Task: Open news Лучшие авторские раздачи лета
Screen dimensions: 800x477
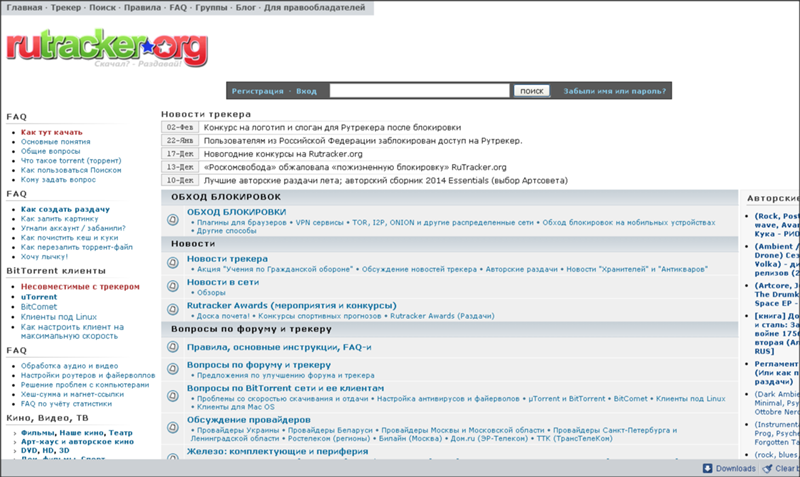Action: click(x=386, y=181)
